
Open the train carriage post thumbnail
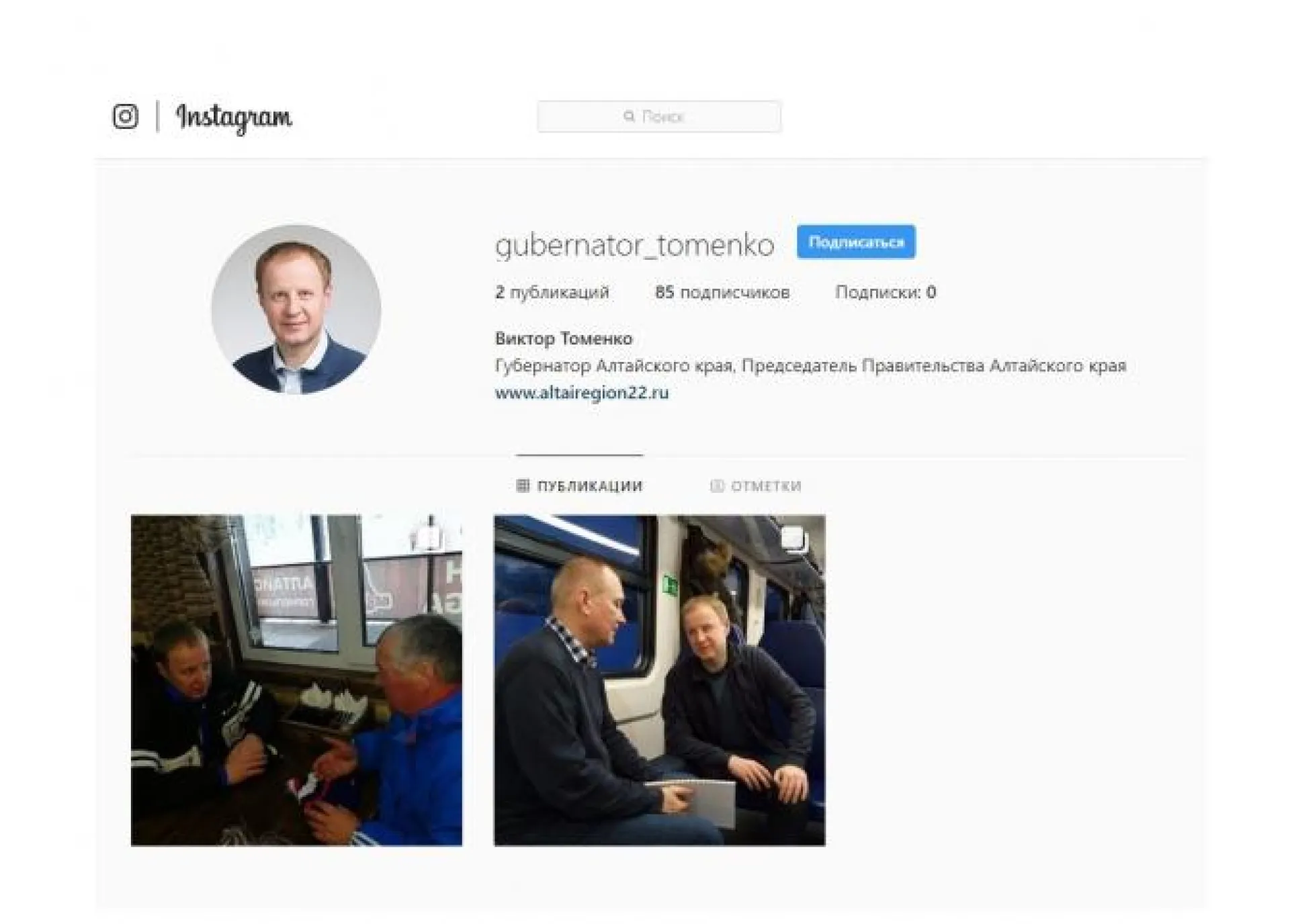tap(660, 680)
